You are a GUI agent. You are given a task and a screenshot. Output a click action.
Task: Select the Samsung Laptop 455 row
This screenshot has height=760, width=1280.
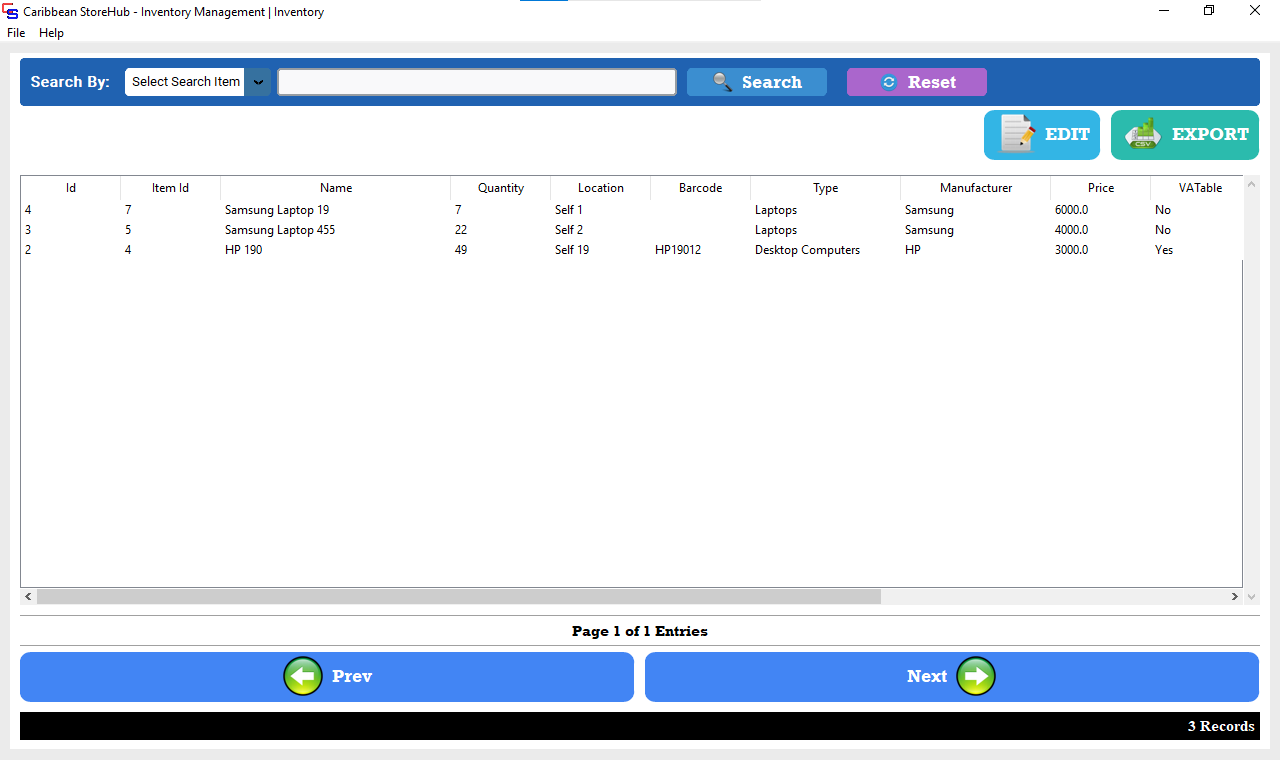tap(632, 230)
